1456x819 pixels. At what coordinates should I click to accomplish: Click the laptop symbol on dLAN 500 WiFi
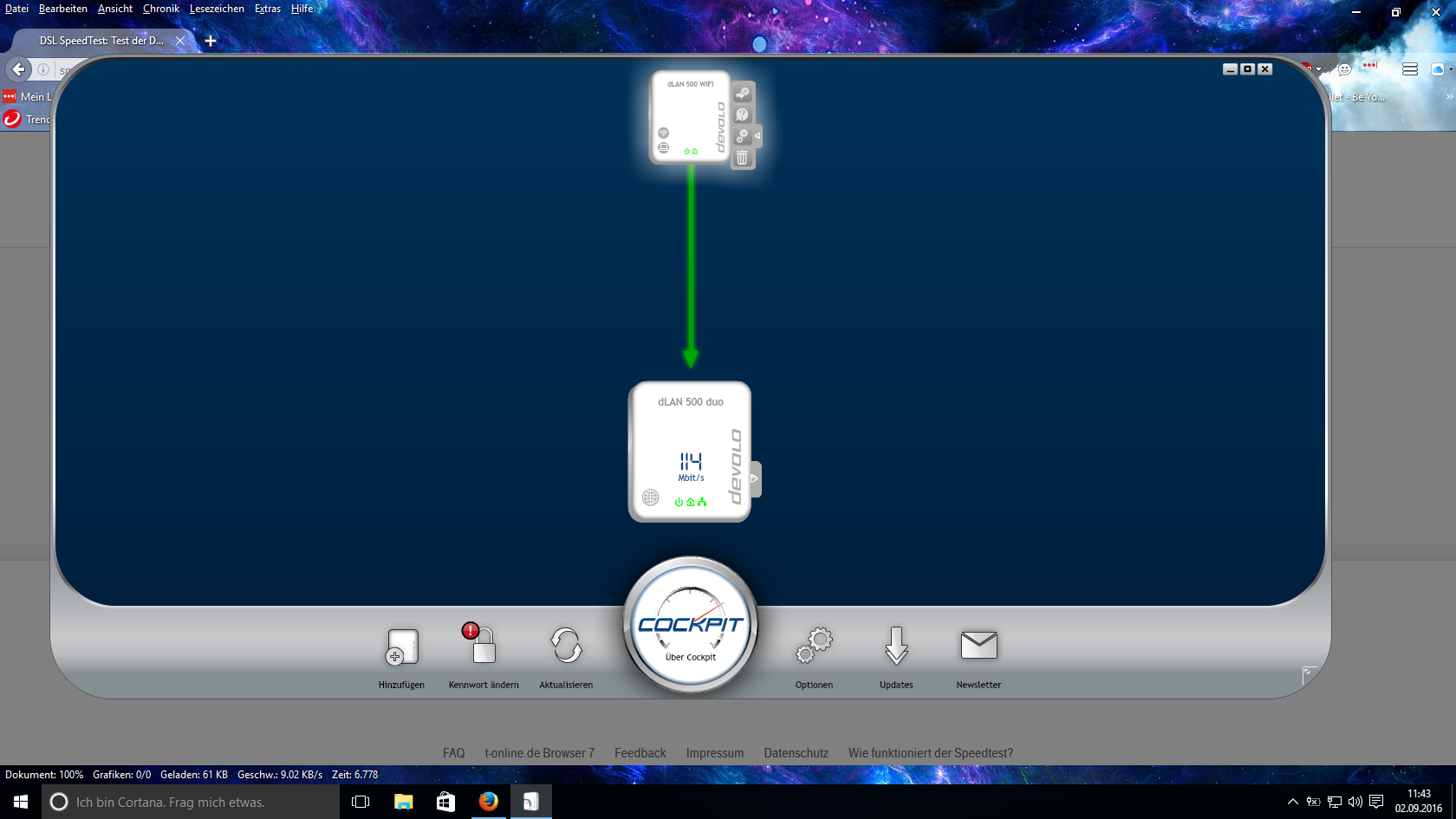[x=663, y=147]
